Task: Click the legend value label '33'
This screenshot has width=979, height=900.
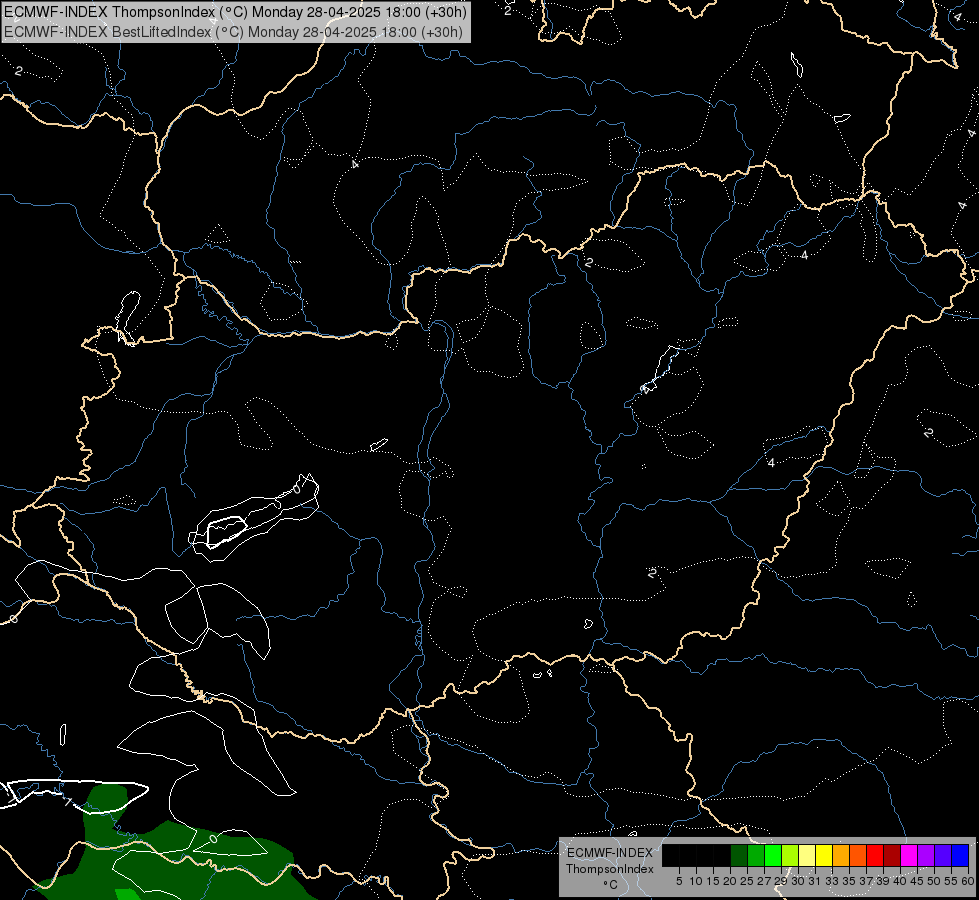Action: point(832,881)
